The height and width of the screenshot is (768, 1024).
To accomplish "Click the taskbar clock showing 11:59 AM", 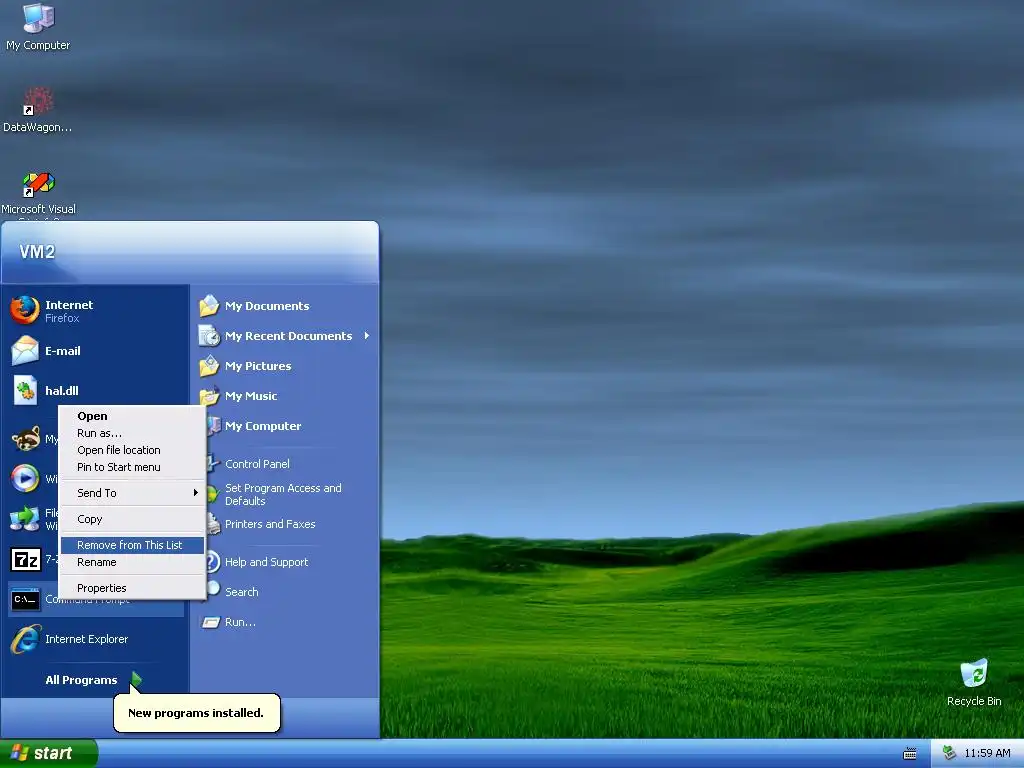I will point(987,753).
